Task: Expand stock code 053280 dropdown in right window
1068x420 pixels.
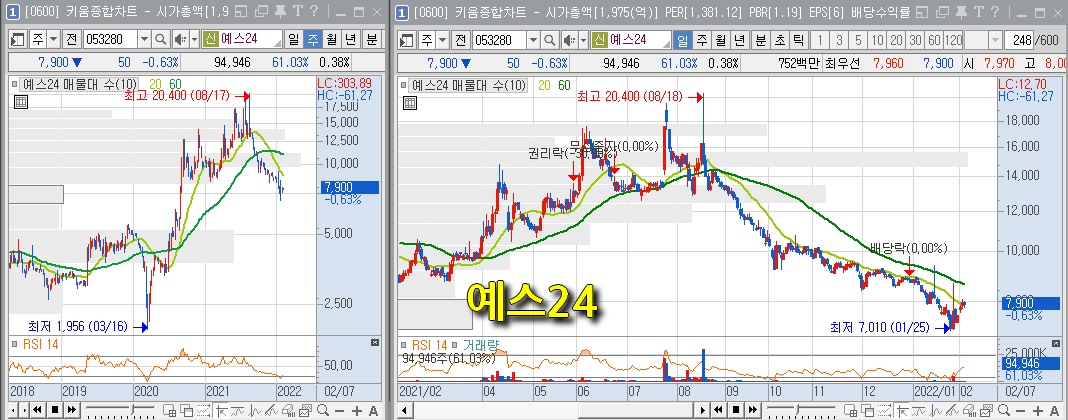Action: [x=533, y=39]
